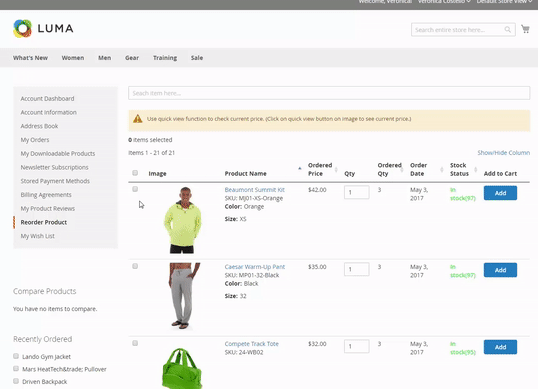Open the shopping cart icon

(525, 29)
